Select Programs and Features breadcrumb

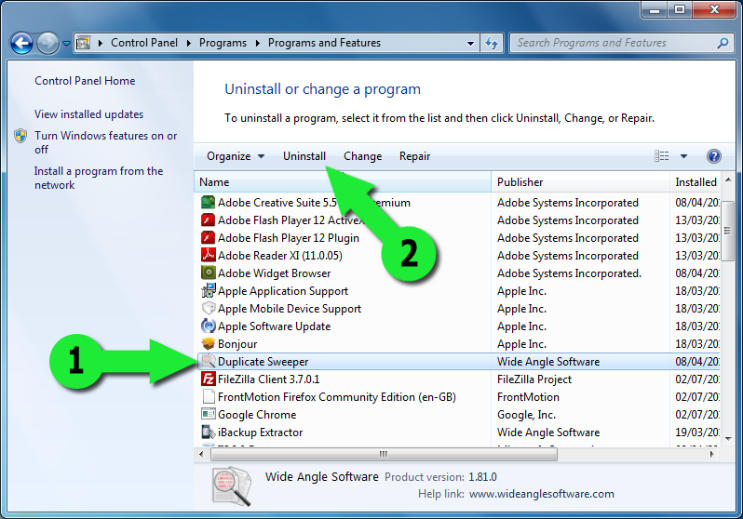tap(324, 43)
